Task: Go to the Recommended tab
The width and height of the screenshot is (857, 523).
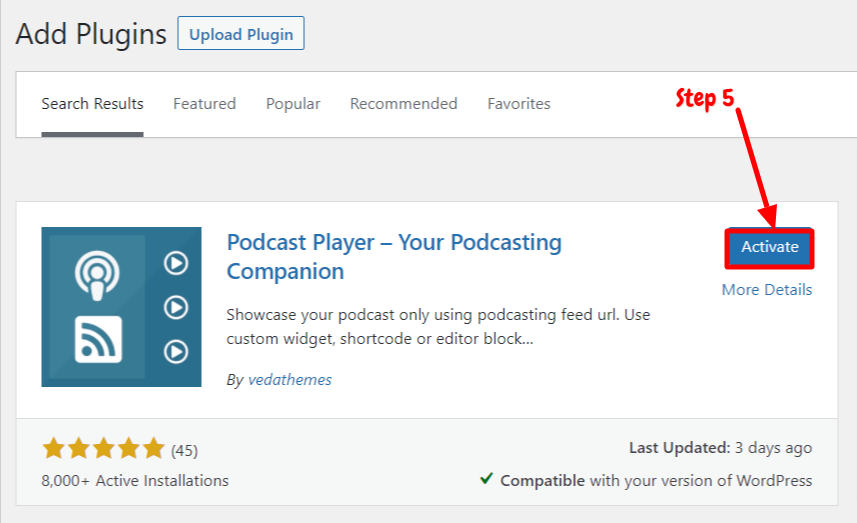Action: coord(403,104)
